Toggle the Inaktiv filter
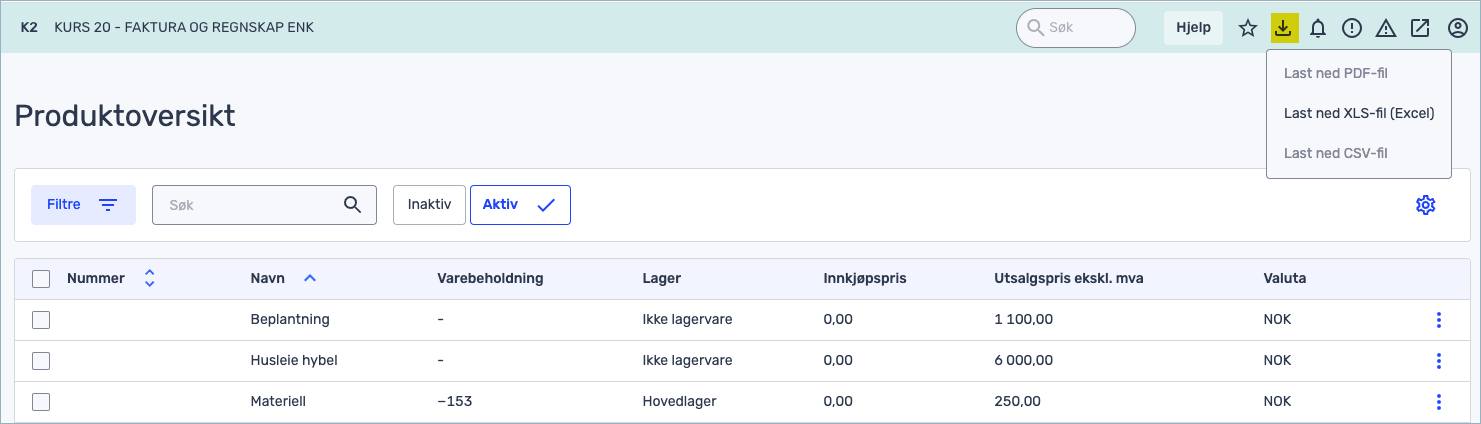This screenshot has width=1481, height=424. tap(429, 205)
